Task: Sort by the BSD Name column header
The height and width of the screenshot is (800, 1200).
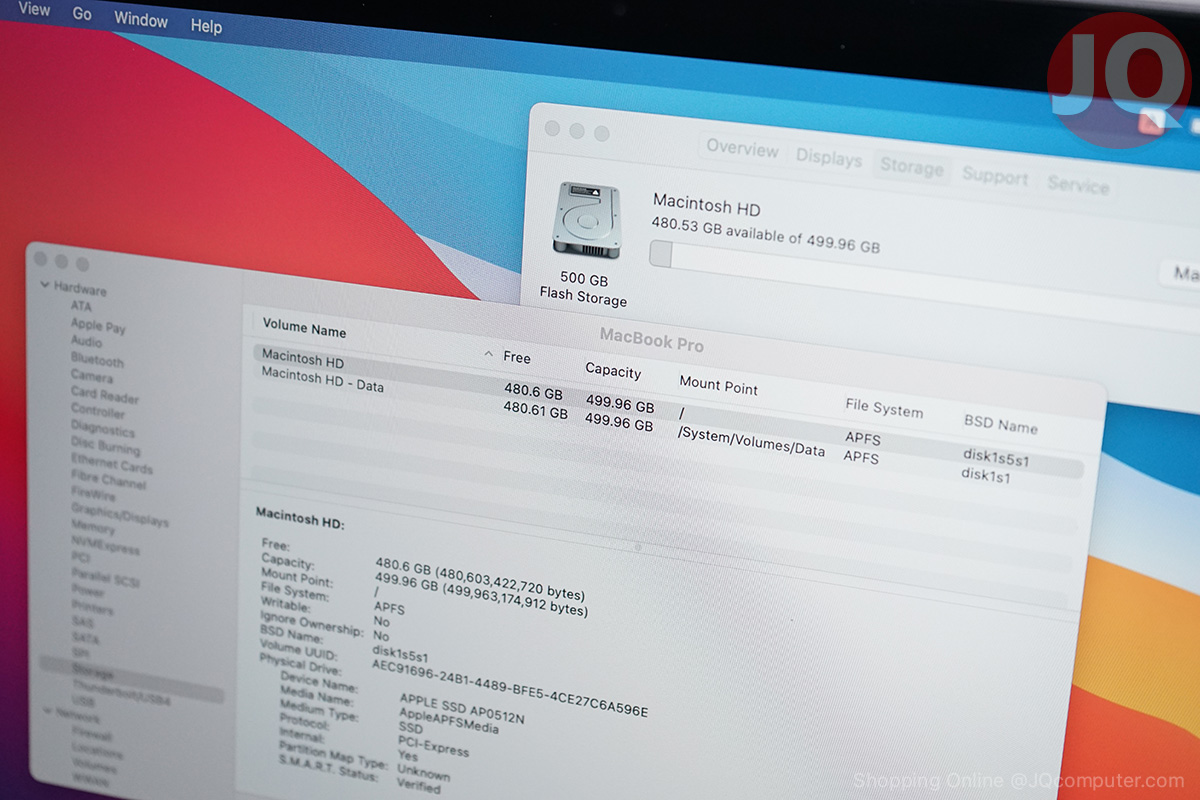Action: pyautogui.click(x=1001, y=424)
